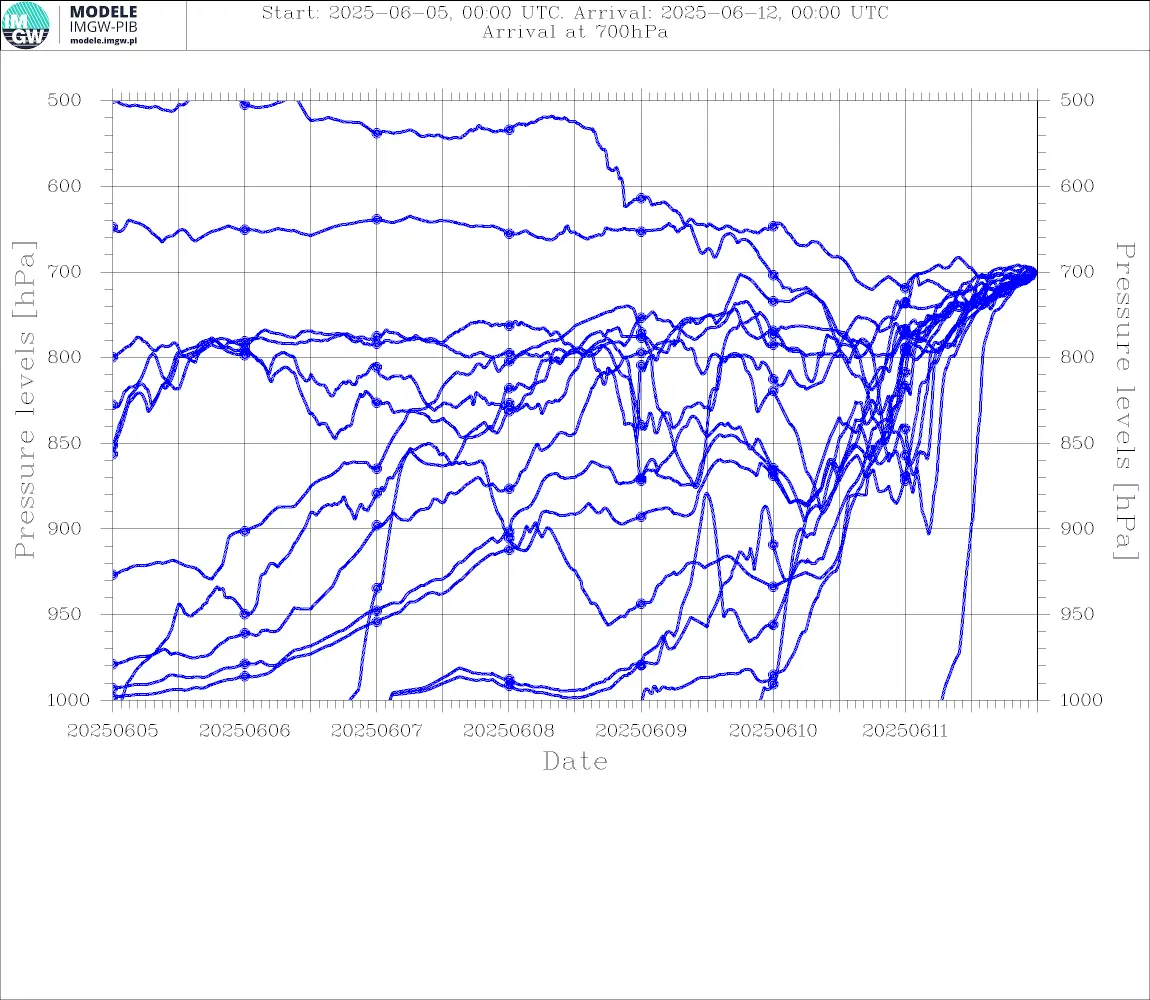Click the left axis 800 label
This screenshot has height=1000, width=1150.
(65, 357)
